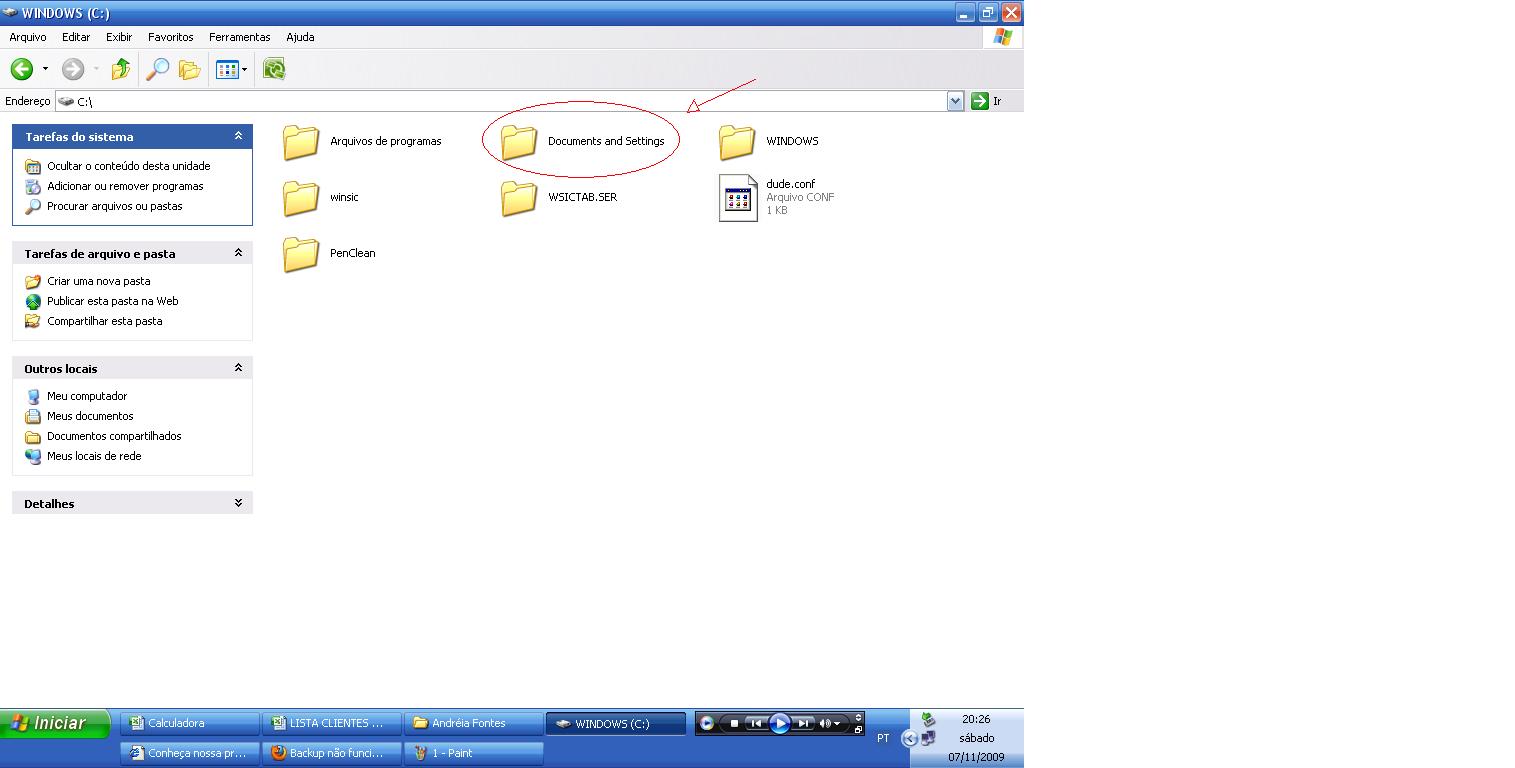Switch to Andréia Fontes taskbar window
This screenshot has height=768, width=1515.
coord(474,723)
